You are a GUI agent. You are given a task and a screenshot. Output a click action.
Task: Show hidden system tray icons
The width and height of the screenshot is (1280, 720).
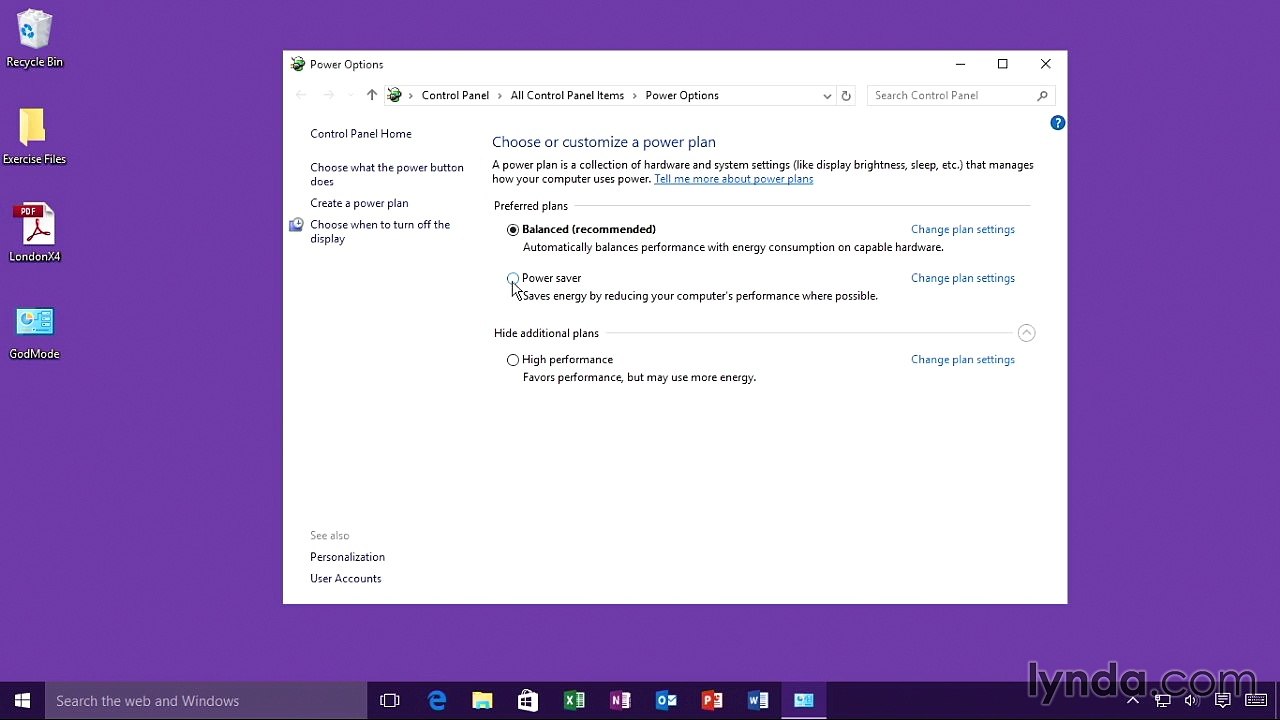(x=1133, y=701)
